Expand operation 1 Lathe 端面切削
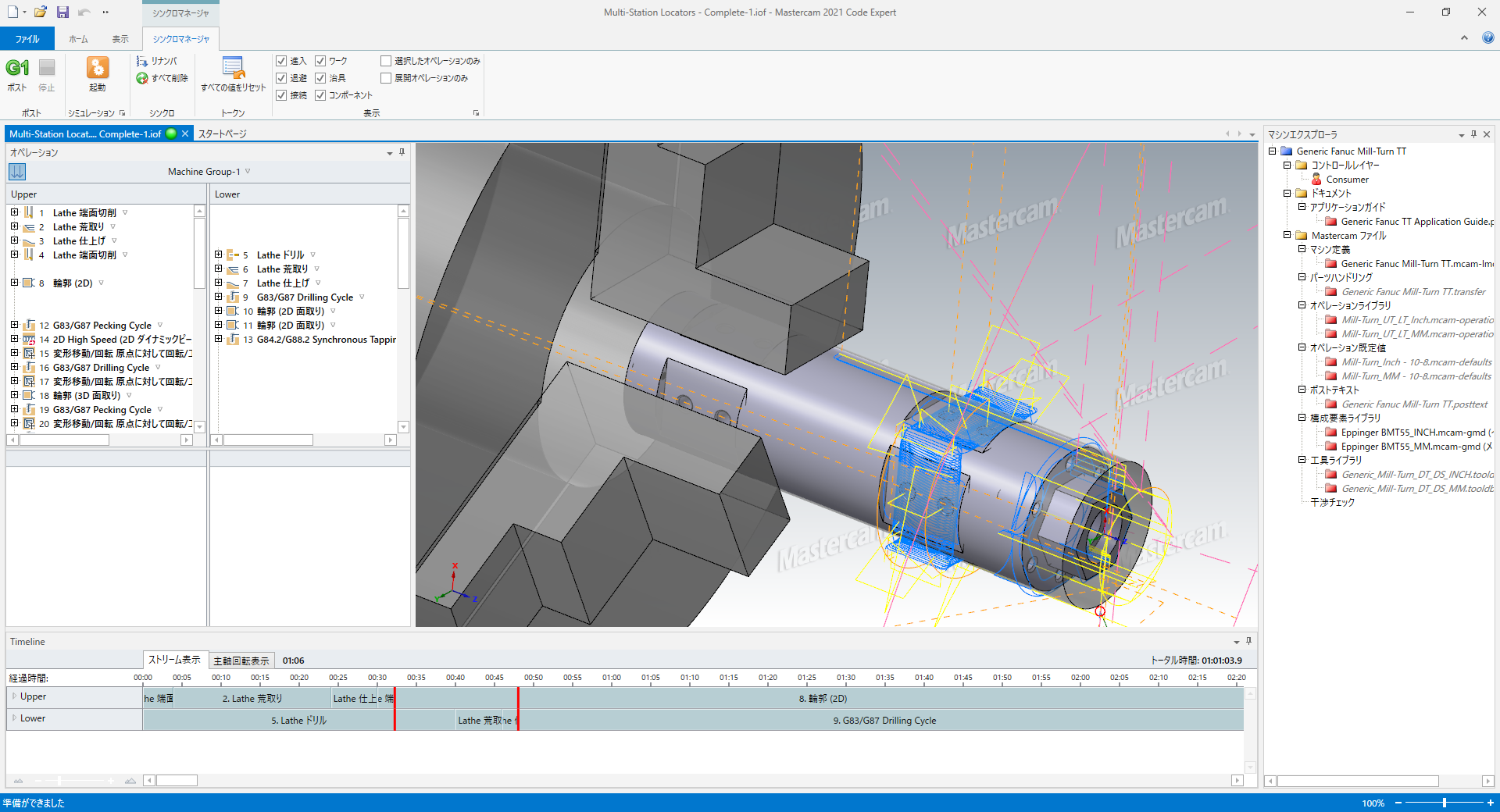The width and height of the screenshot is (1500, 812). pos(14,212)
